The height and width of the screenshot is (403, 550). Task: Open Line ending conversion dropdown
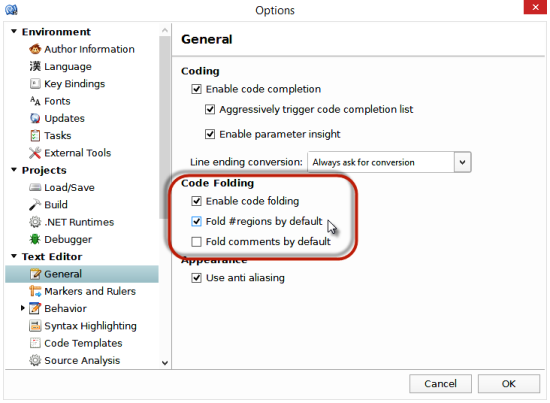pos(389,162)
